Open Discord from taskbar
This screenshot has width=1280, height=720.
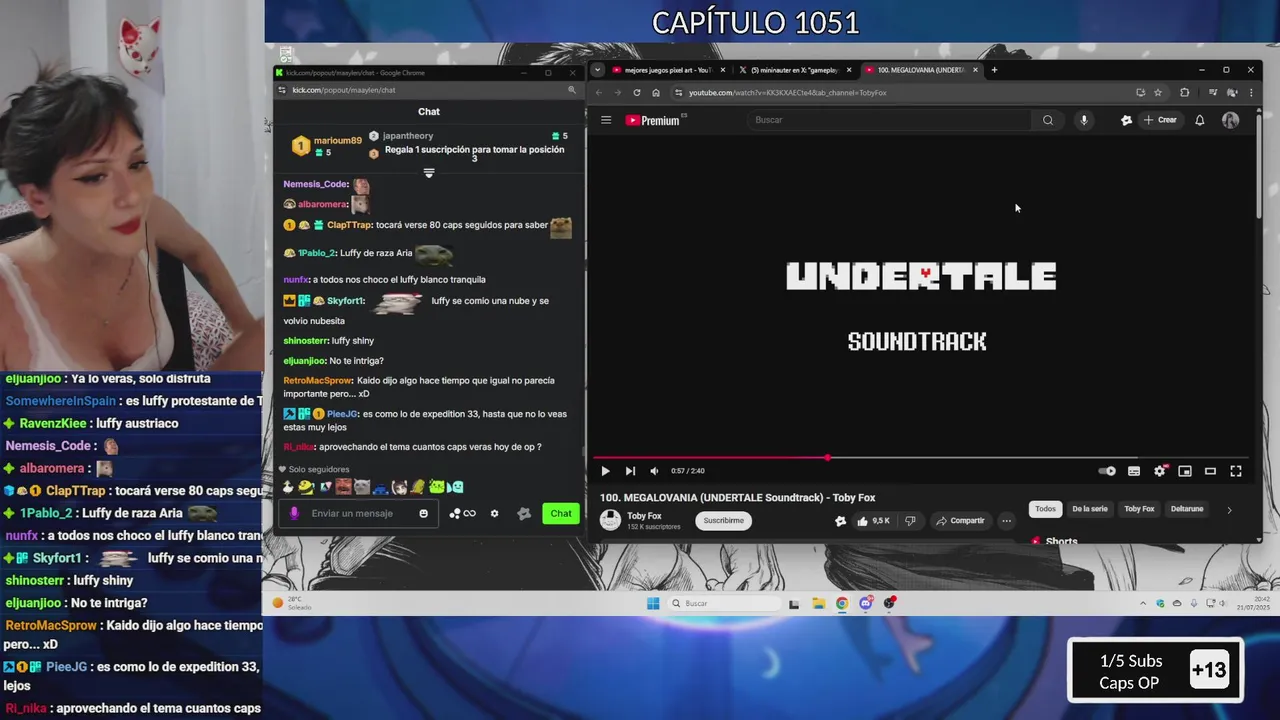[x=866, y=603]
